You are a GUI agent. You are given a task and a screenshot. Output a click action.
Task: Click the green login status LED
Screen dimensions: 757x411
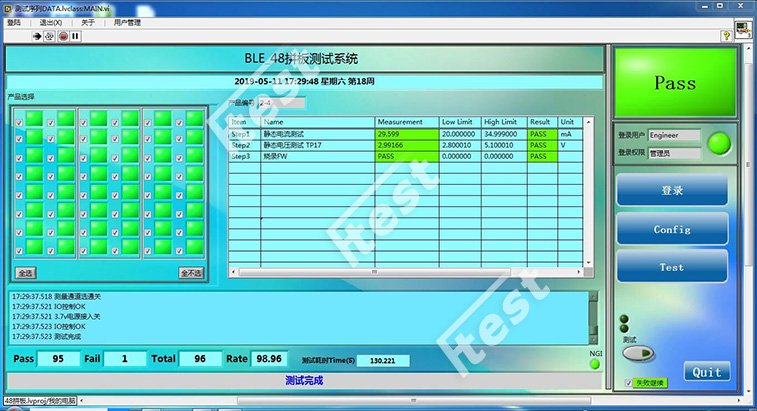(x=718, y=144)
